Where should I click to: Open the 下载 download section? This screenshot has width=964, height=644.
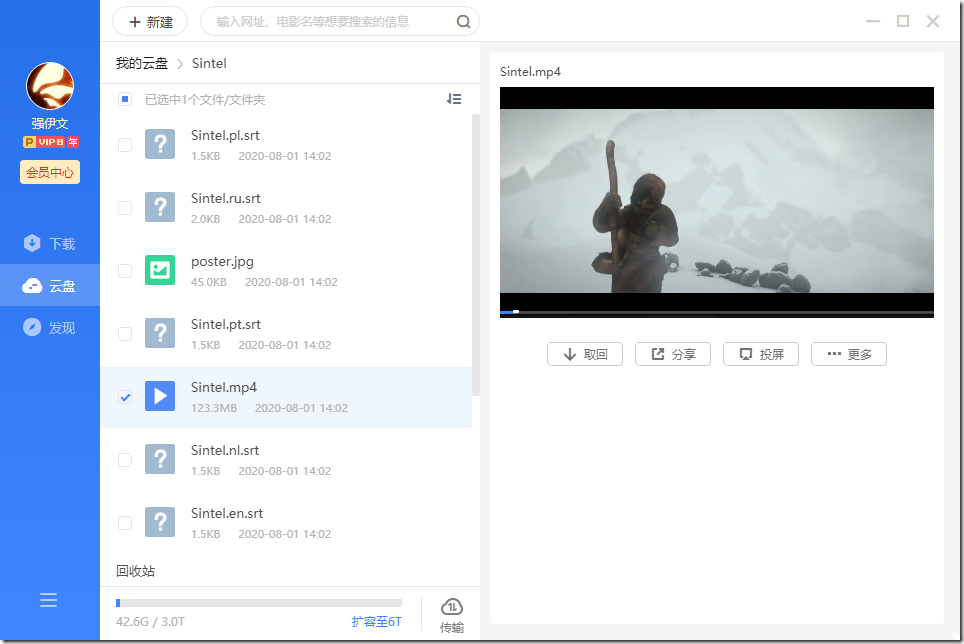click(50, 244)
